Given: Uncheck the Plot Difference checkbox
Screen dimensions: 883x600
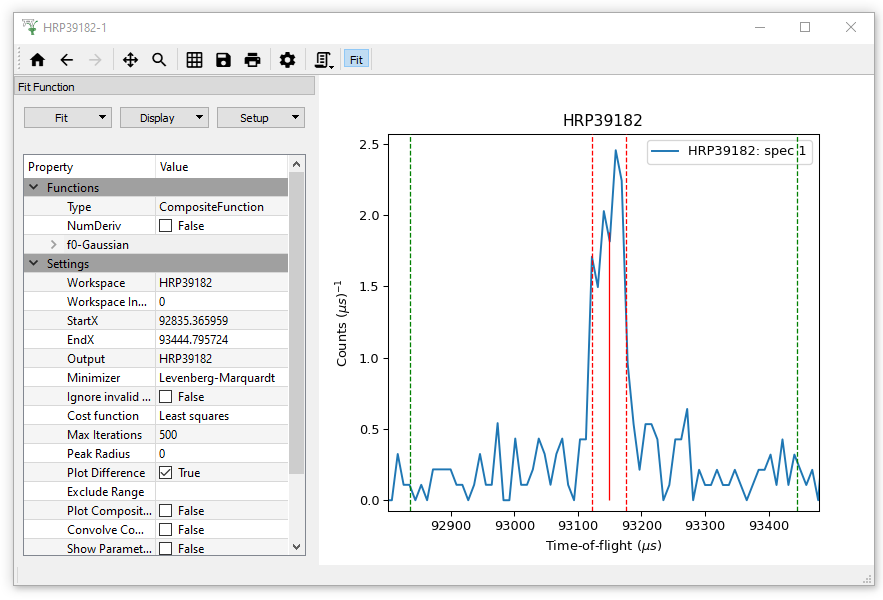Looking at the screenshot, I should tap(166, 473).
